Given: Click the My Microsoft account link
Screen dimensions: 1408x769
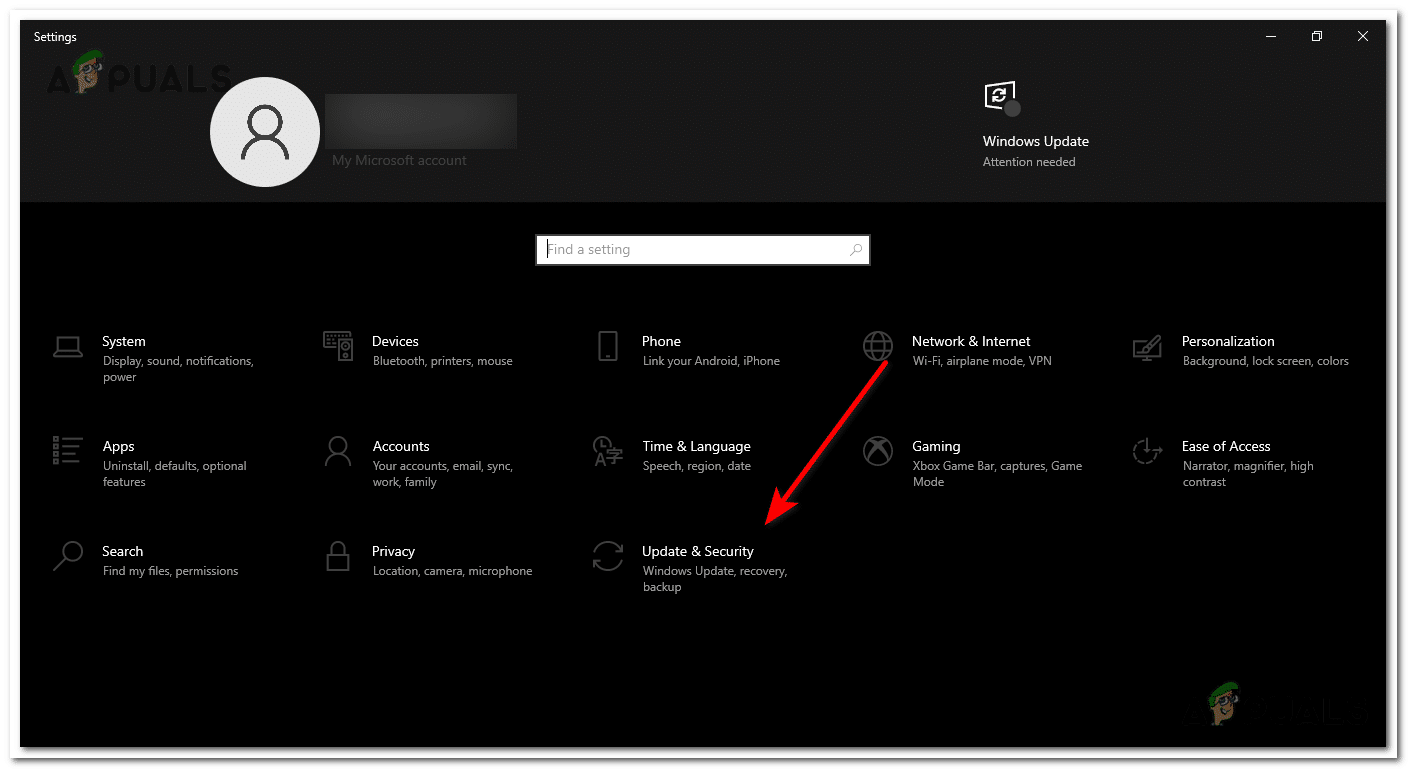Looking at the screenshot, I should pos(399,160).
